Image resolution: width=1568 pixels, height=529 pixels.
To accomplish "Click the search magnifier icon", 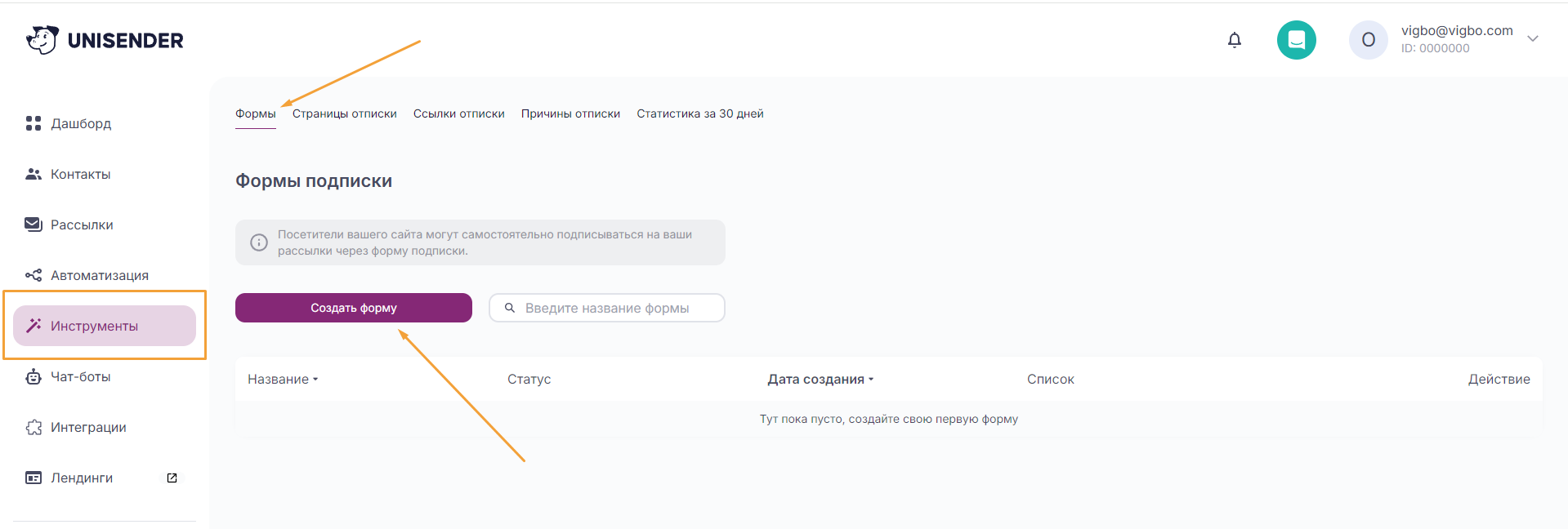I will click(x=510, y=308).
